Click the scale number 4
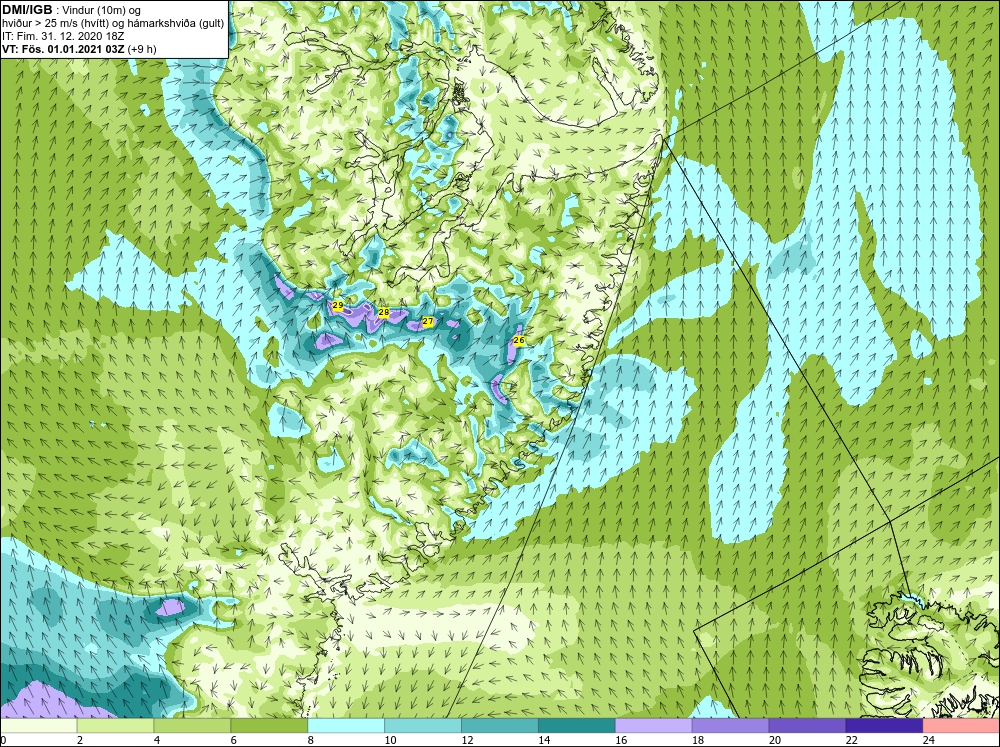 click(x=157, y=740)
